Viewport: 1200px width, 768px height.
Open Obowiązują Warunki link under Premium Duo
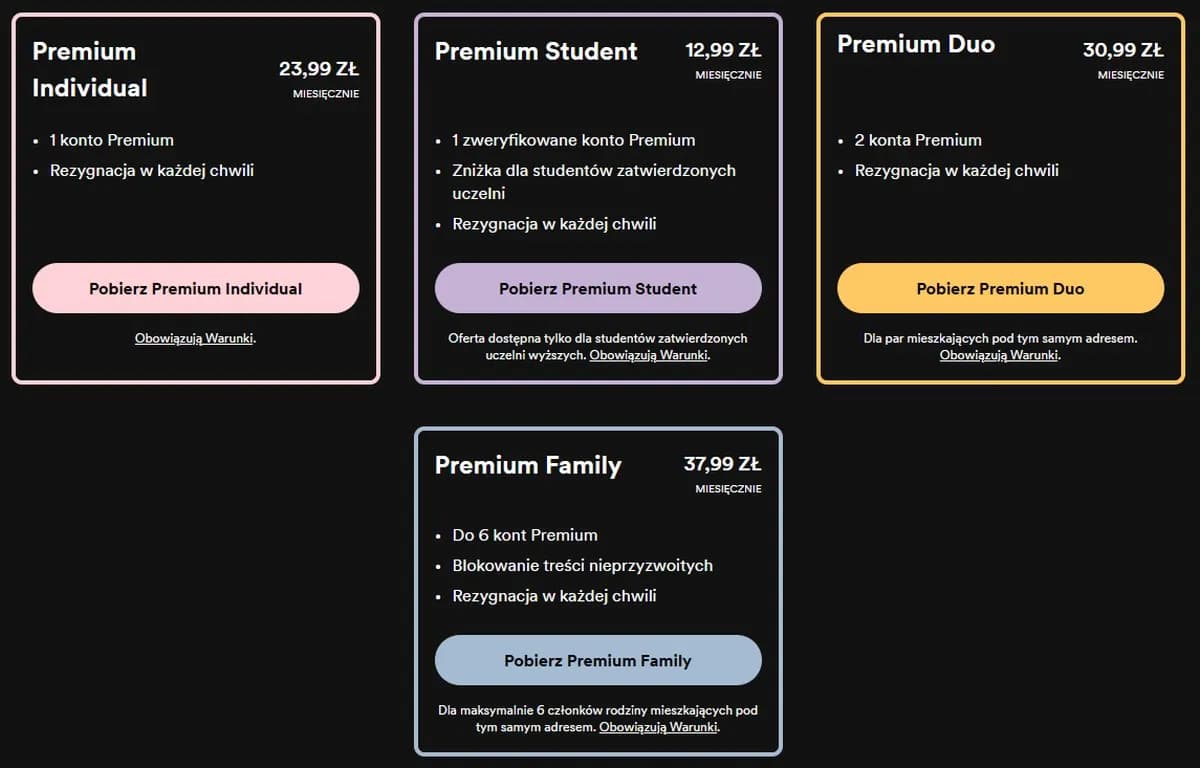pos(998,354)
